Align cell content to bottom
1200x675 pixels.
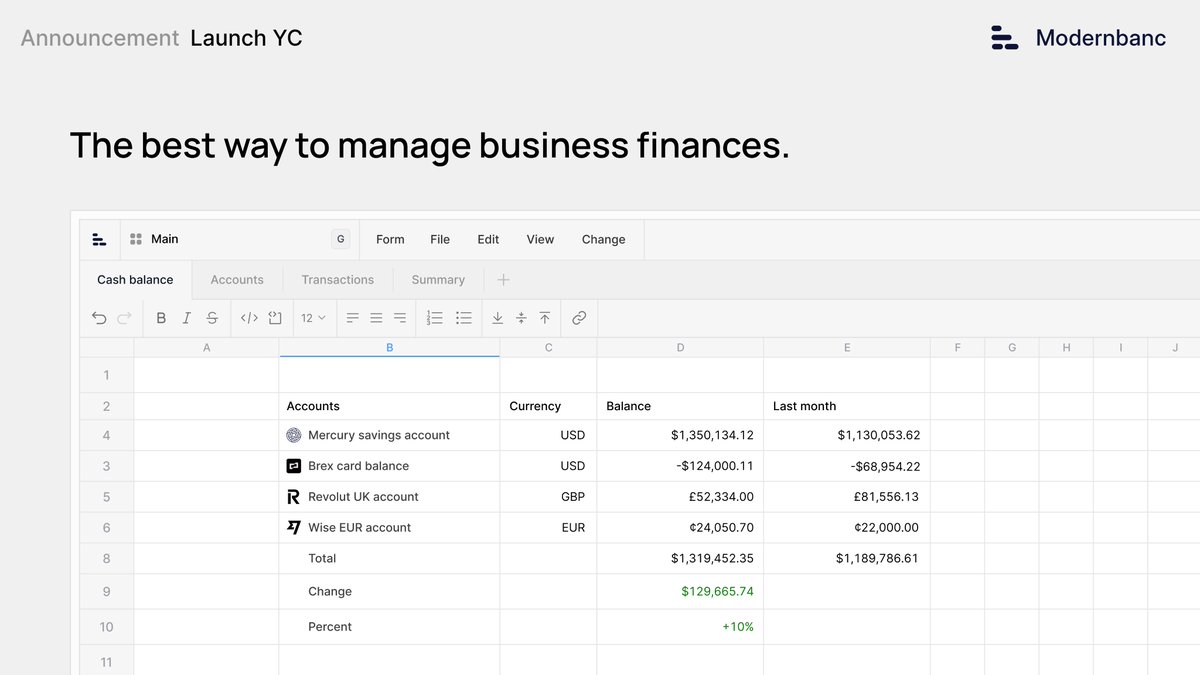pos(498,318)
